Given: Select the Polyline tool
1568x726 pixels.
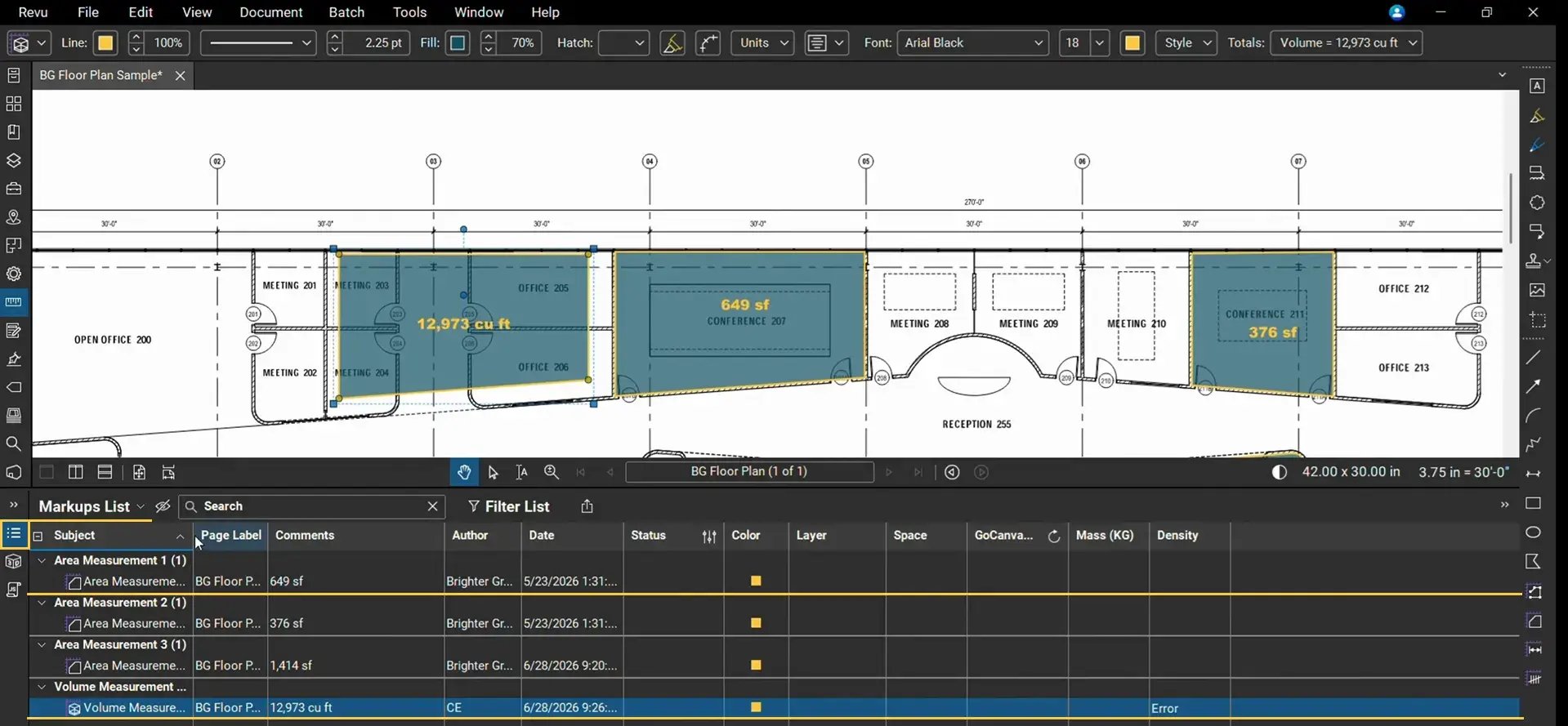Looking at the screenshot, I should click(1534, 444).
